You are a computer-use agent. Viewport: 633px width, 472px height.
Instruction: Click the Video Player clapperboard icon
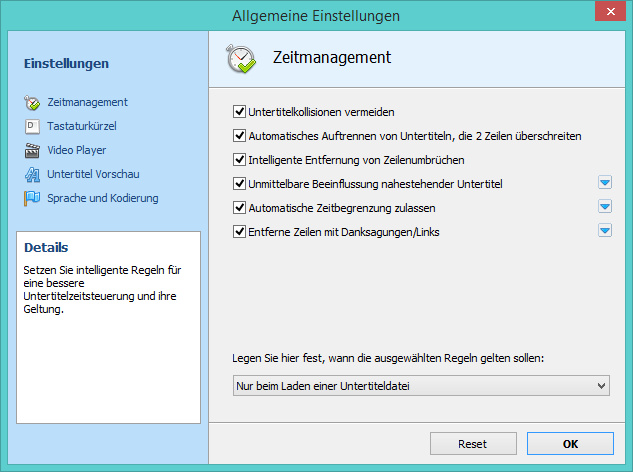(x=31, y=151)
